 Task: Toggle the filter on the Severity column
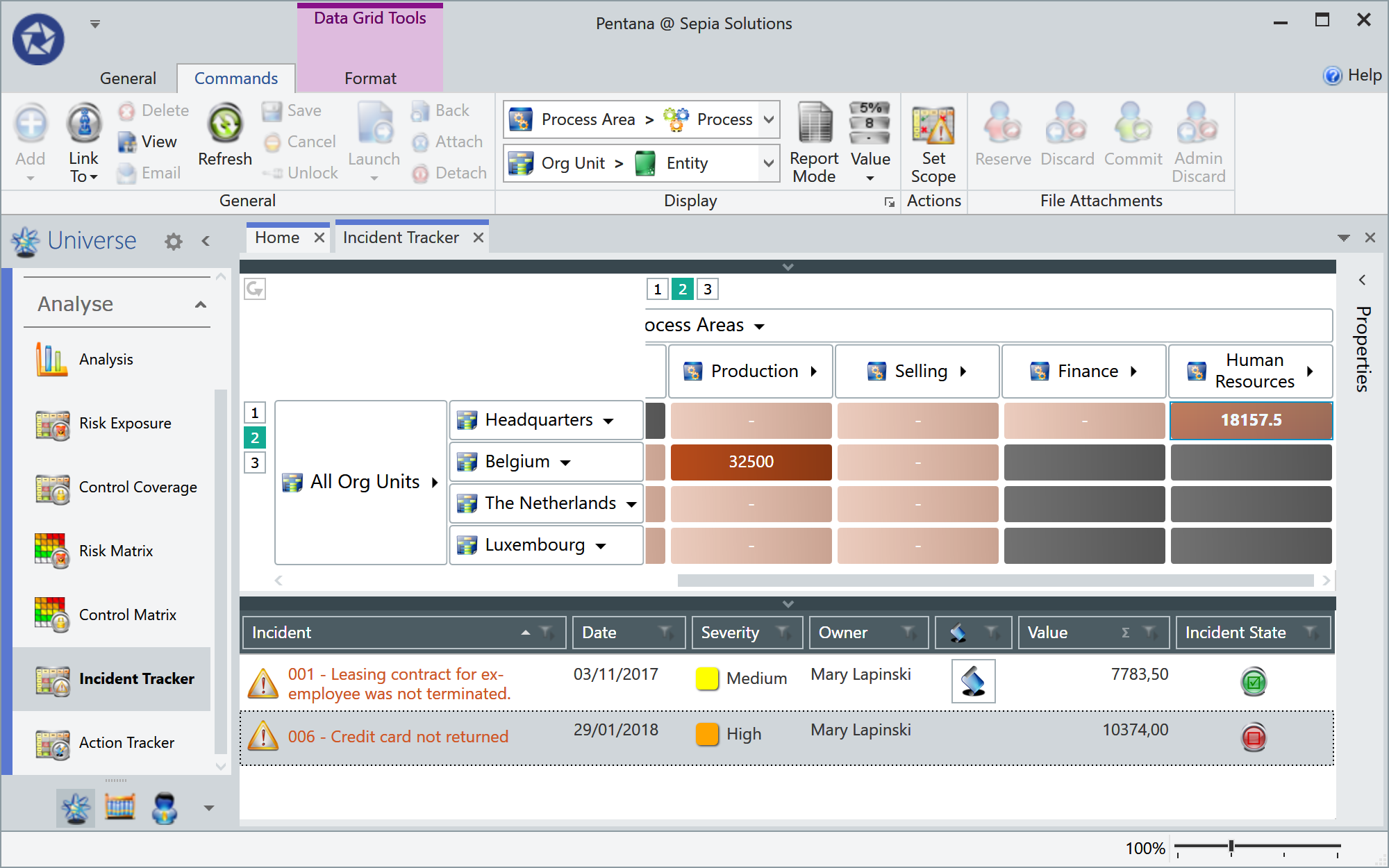point(785,633)
